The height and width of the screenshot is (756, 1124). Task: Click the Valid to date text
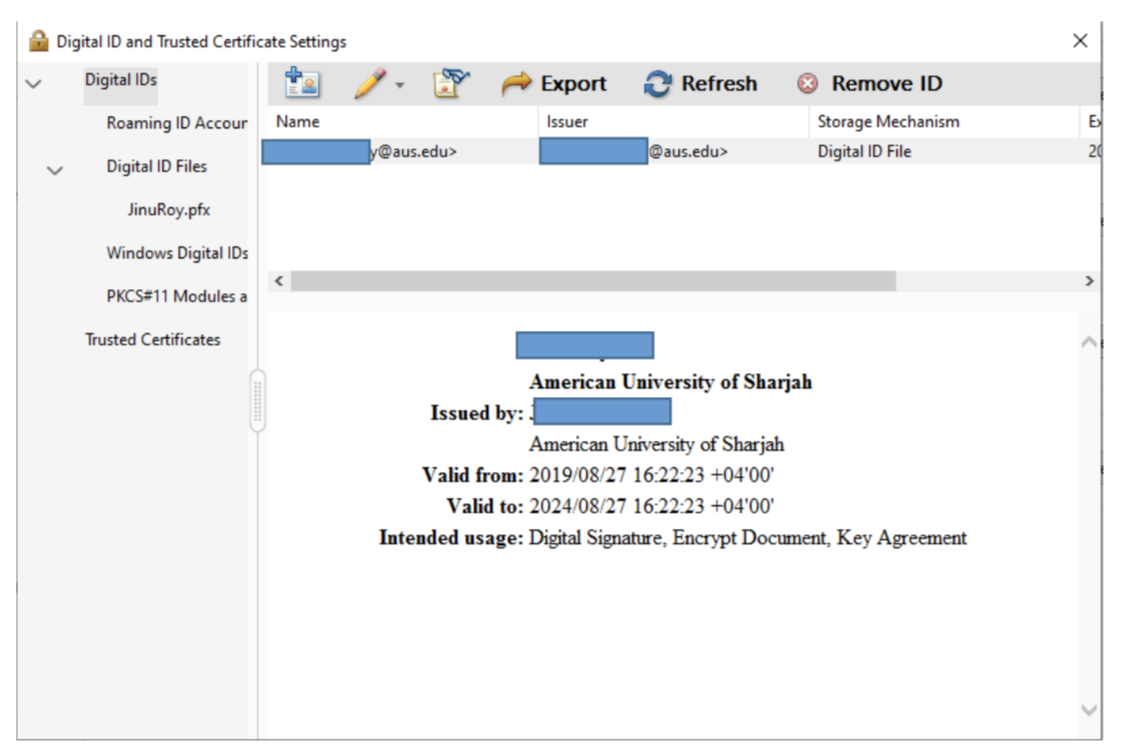point(652,507)
